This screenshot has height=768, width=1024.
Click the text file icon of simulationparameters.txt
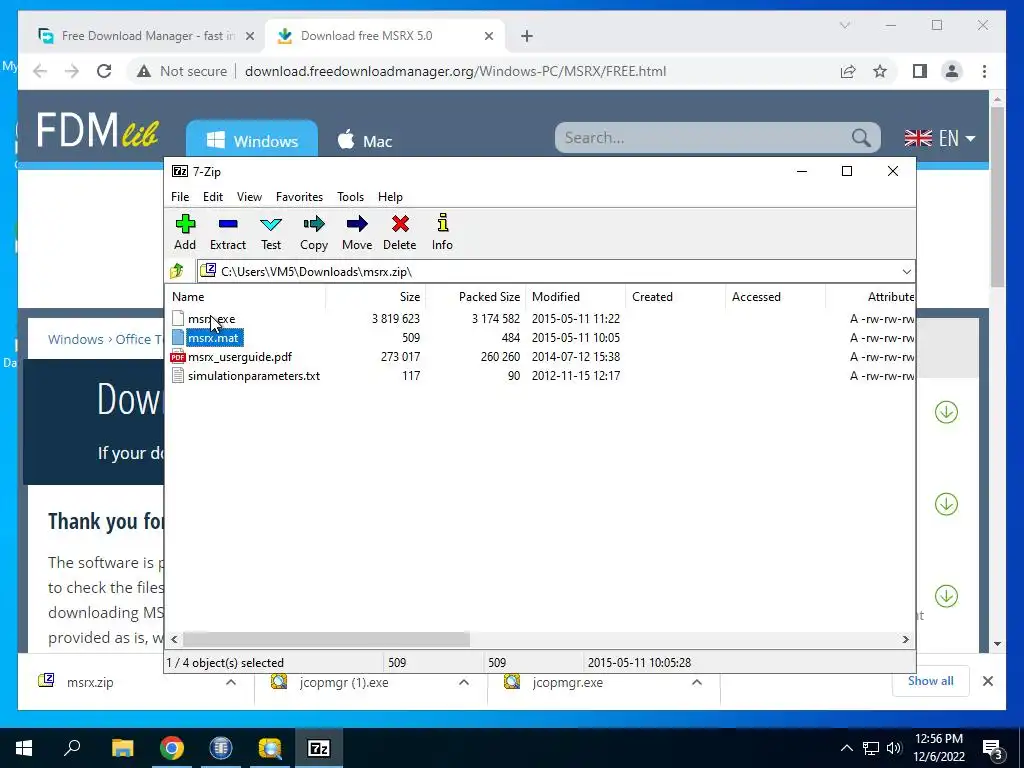pyautogui.click(x=178, y=376)
